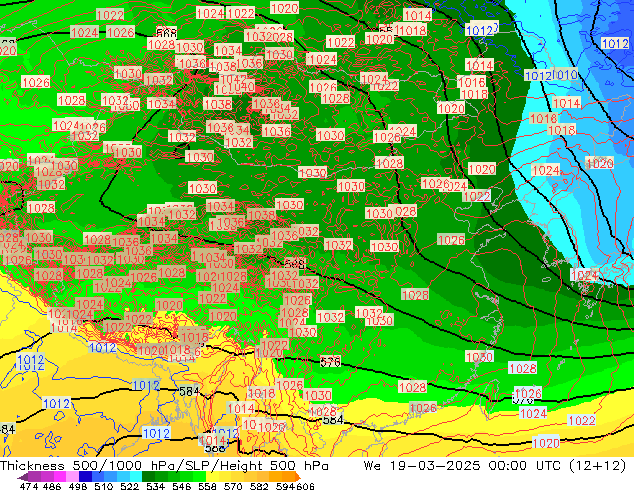Screen dimensions: 634x490
Task: Click the cyan swatch left of 534
Action: pos(136,477)
